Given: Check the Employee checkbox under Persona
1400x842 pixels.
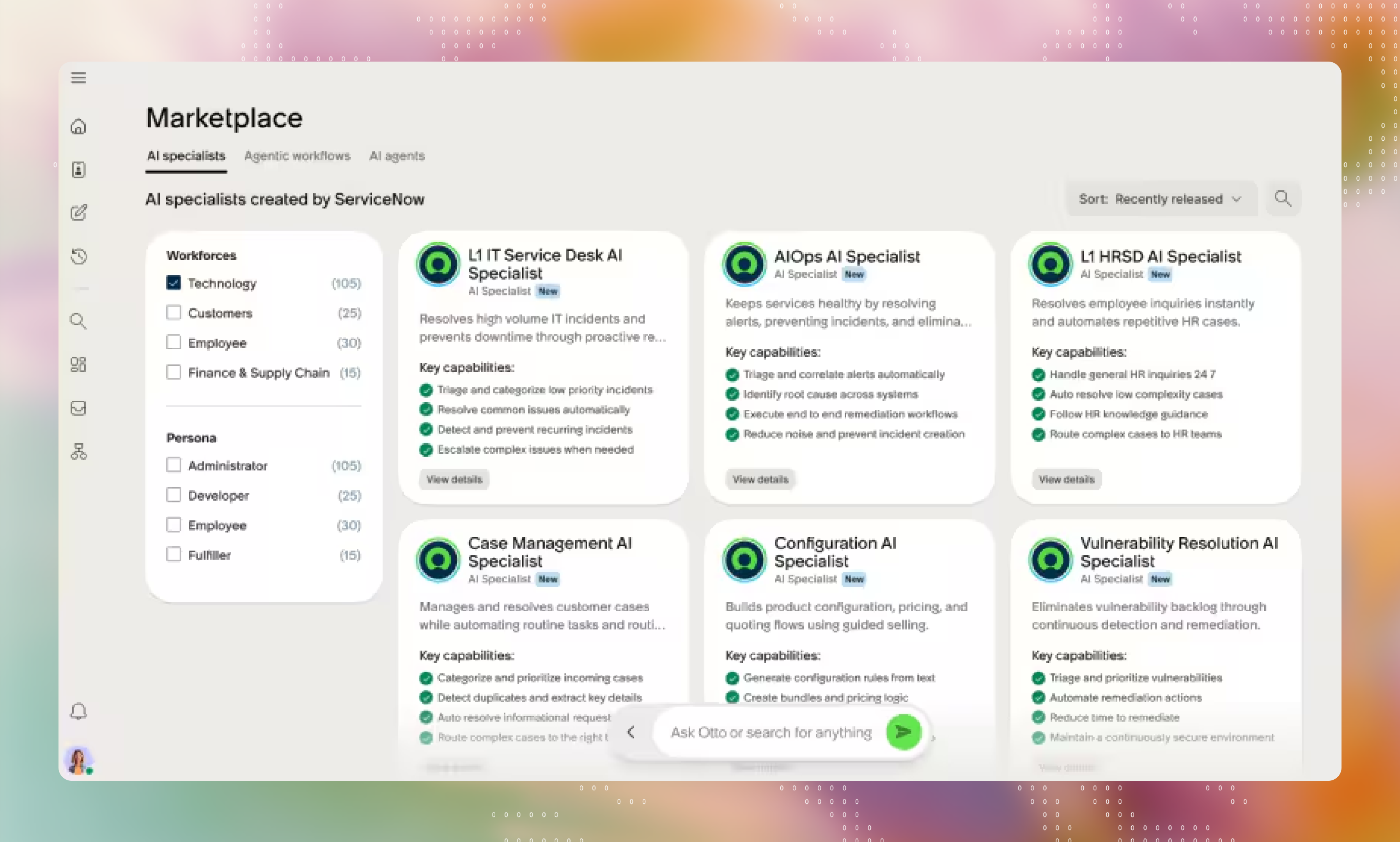Looking at the screenshot, I should [174, 525].
